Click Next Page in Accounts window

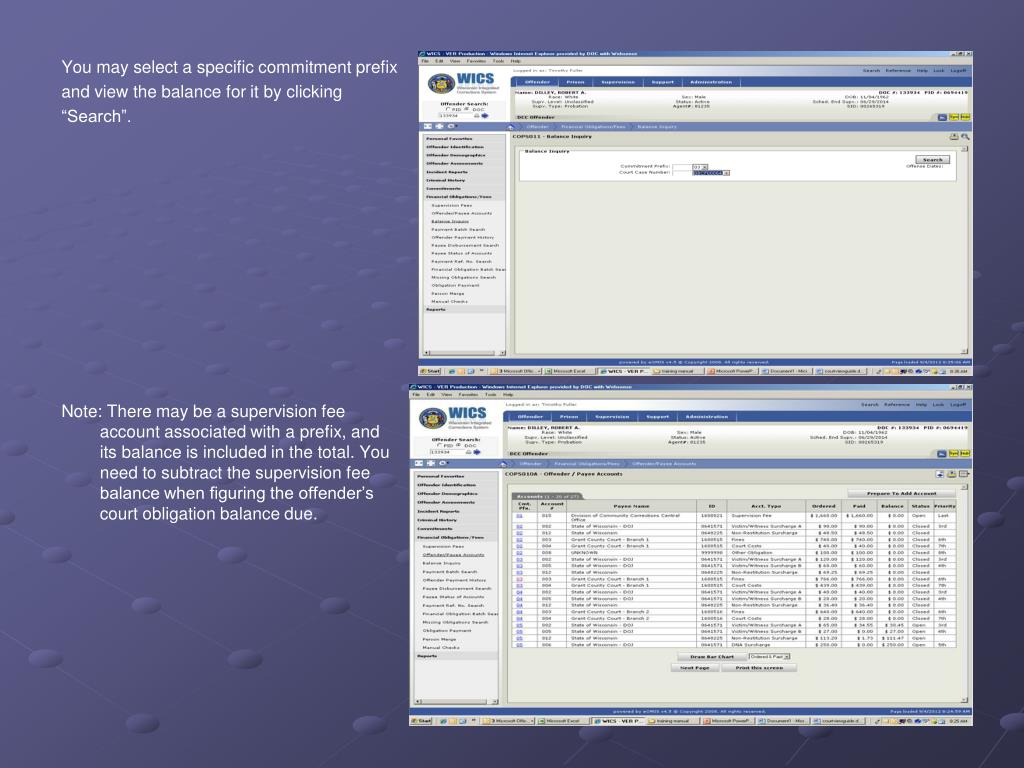tap(694, 667)
